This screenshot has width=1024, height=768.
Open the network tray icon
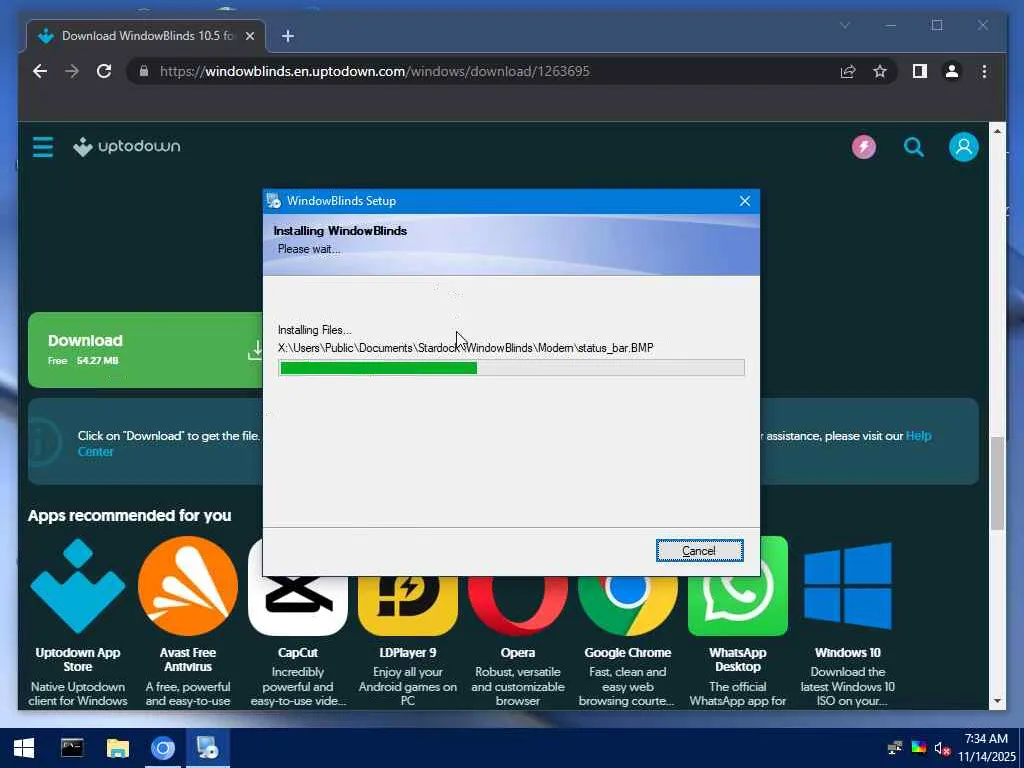(x=894, y=748)
